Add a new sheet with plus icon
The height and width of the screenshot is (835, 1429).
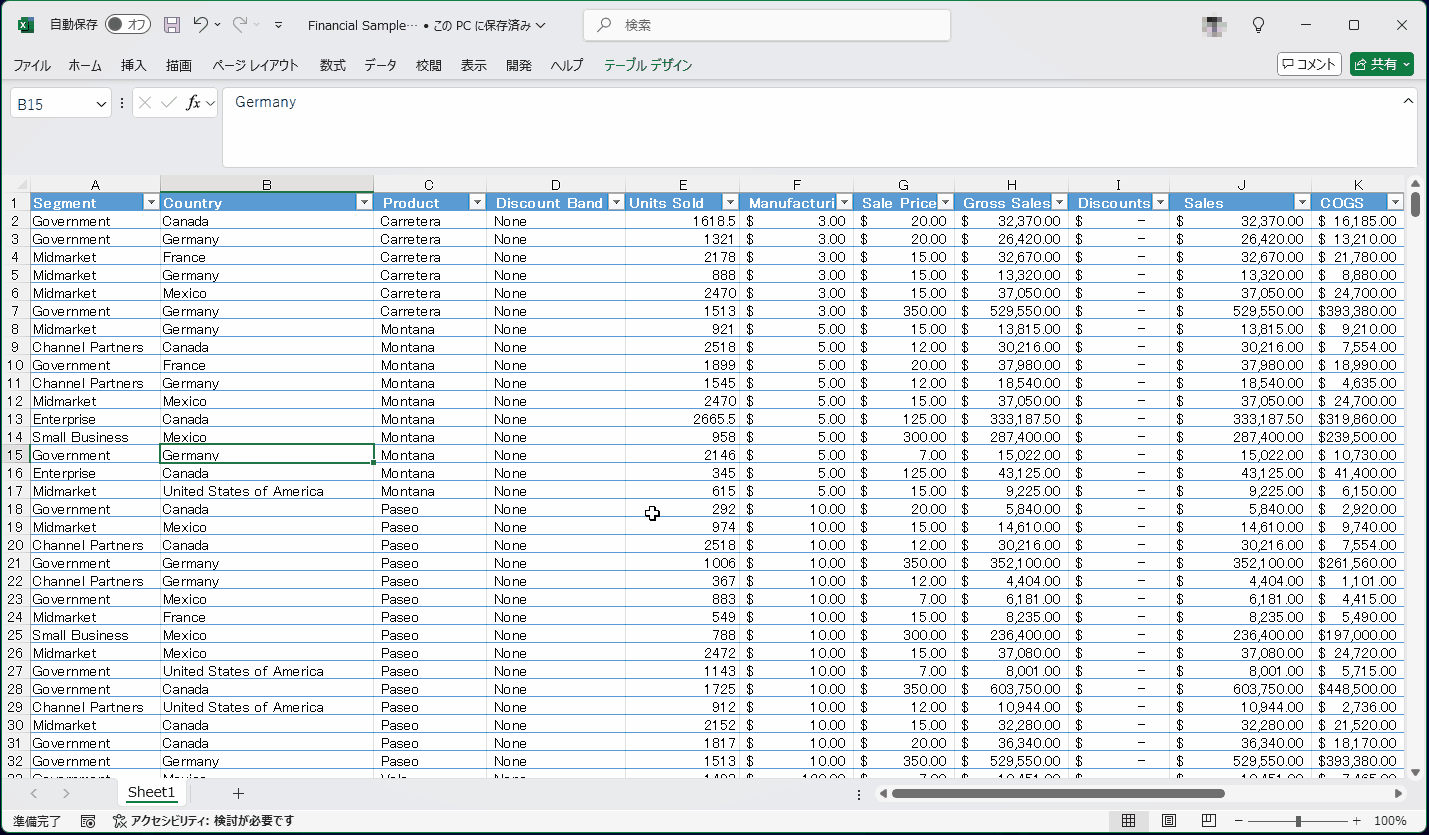(238, 793)
